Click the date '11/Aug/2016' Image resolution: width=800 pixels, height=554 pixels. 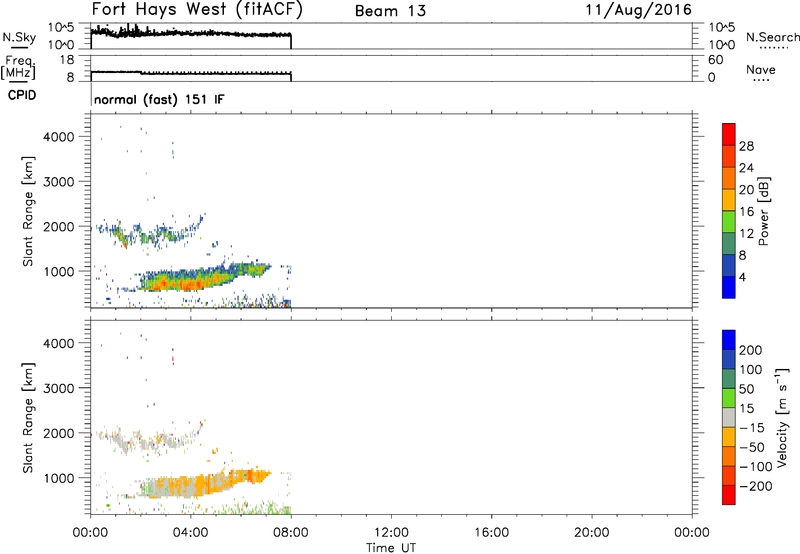638,10
